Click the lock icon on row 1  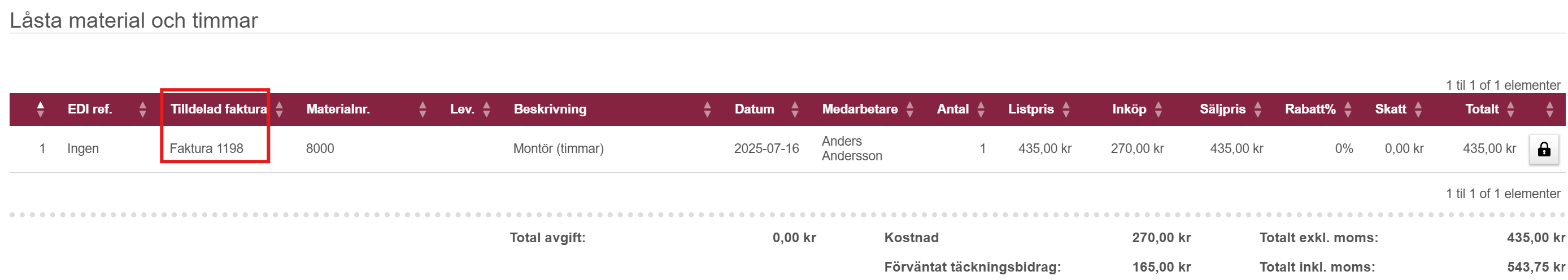pos(1544,149)
